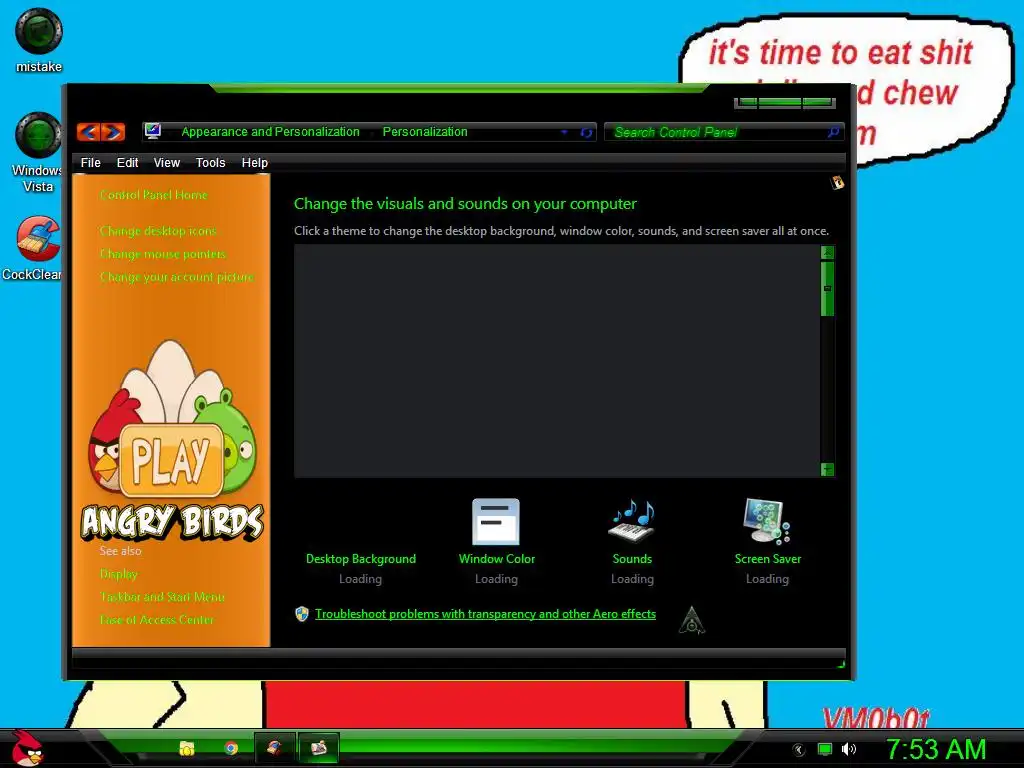
Task: Select the Personalization breadcrumb
Action: 425,132
